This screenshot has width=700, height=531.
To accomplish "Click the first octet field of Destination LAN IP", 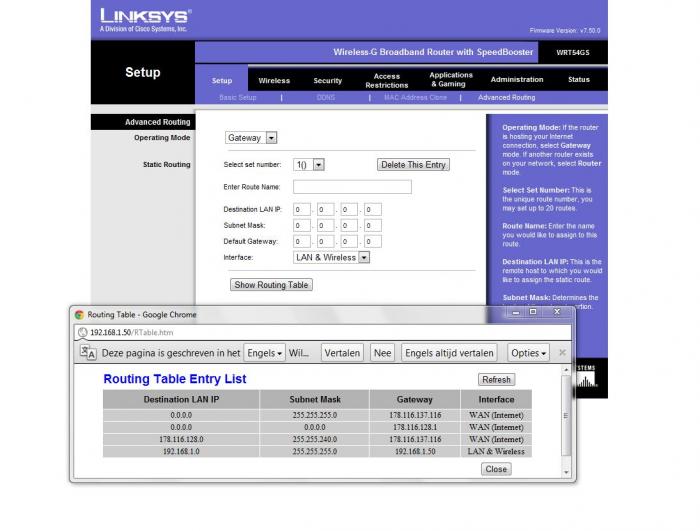I will click(302, 209).
